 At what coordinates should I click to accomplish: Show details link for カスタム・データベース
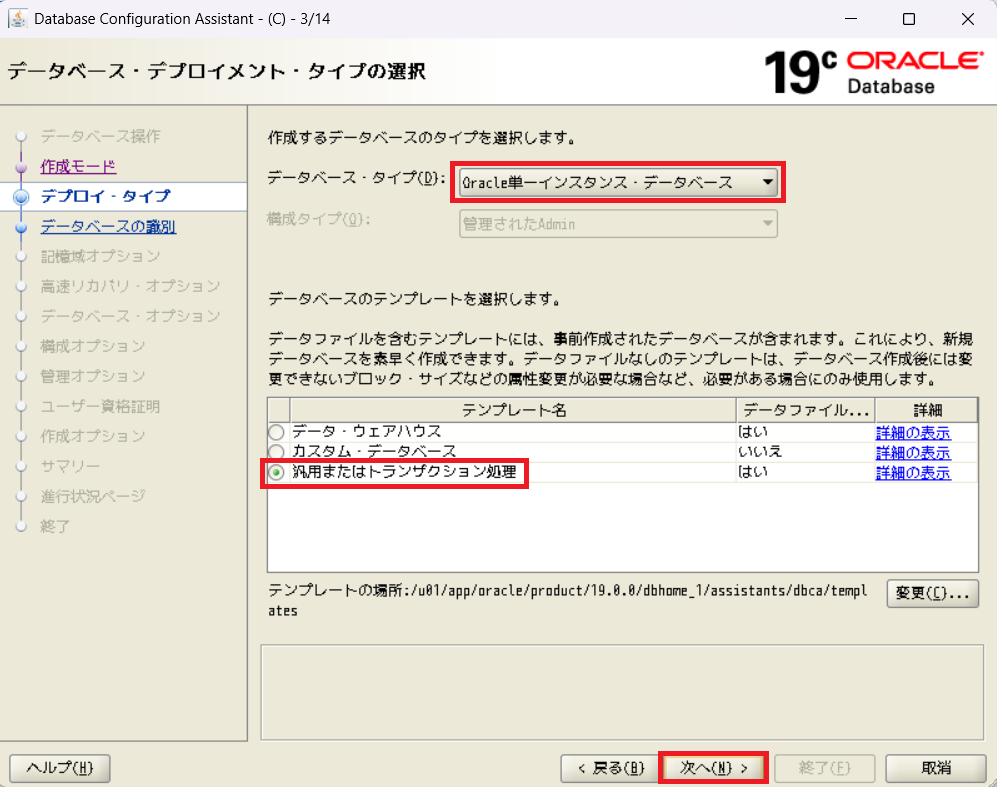[x=912, y=453]
